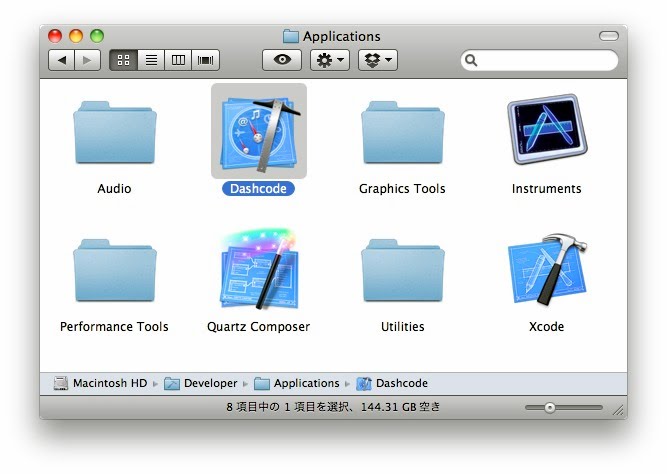Switch to list view mode

click(x=151, y=60)
